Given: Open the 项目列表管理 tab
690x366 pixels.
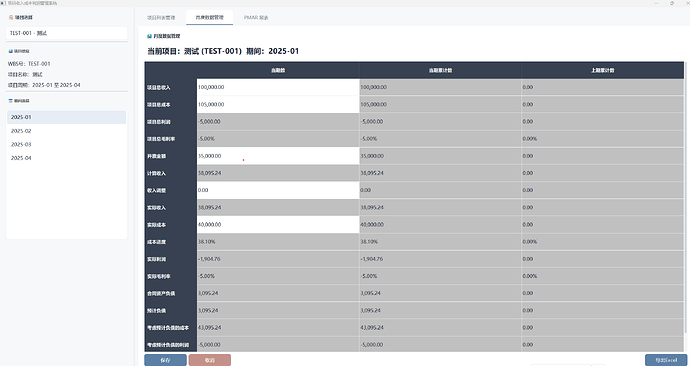Looking at the screenshot, I should pos(161,18).
